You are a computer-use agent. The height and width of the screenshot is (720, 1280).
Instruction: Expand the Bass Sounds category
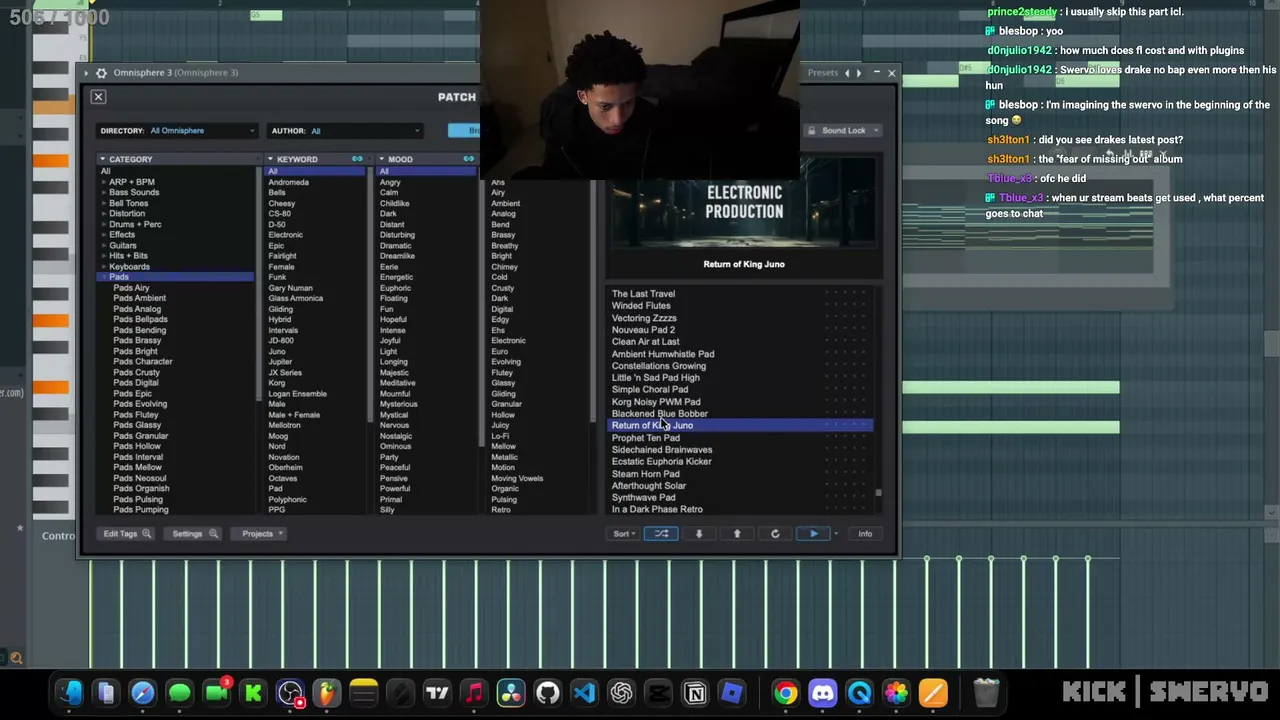pos(104,193)
